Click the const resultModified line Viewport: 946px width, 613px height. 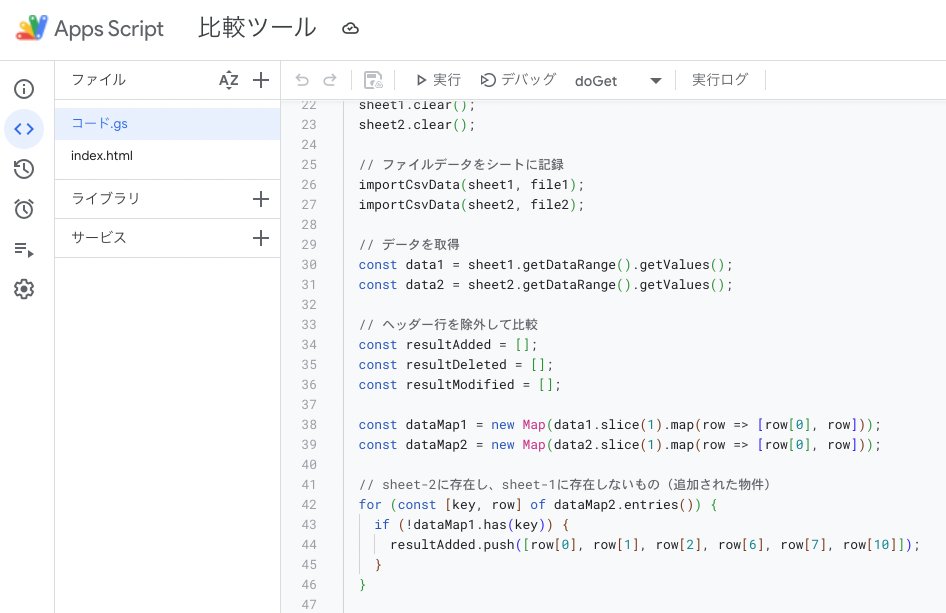coord(460,384)
